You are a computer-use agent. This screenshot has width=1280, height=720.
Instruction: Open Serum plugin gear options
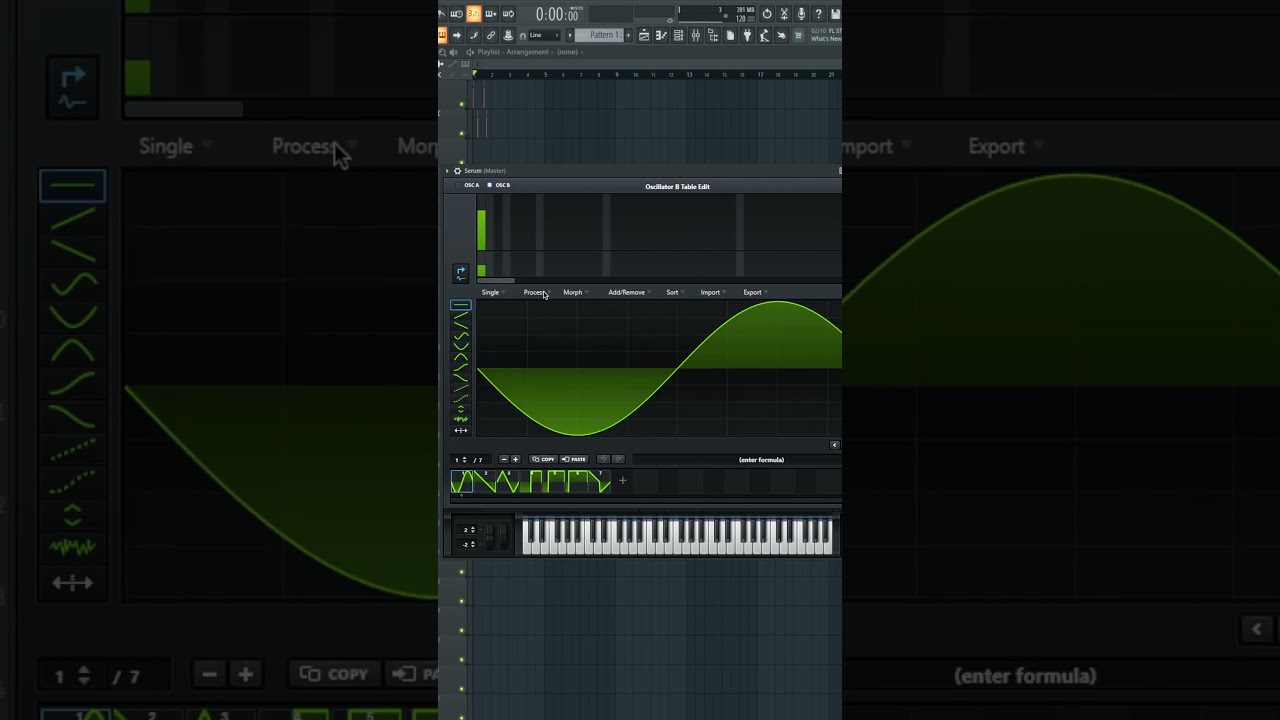pos(457,171)
